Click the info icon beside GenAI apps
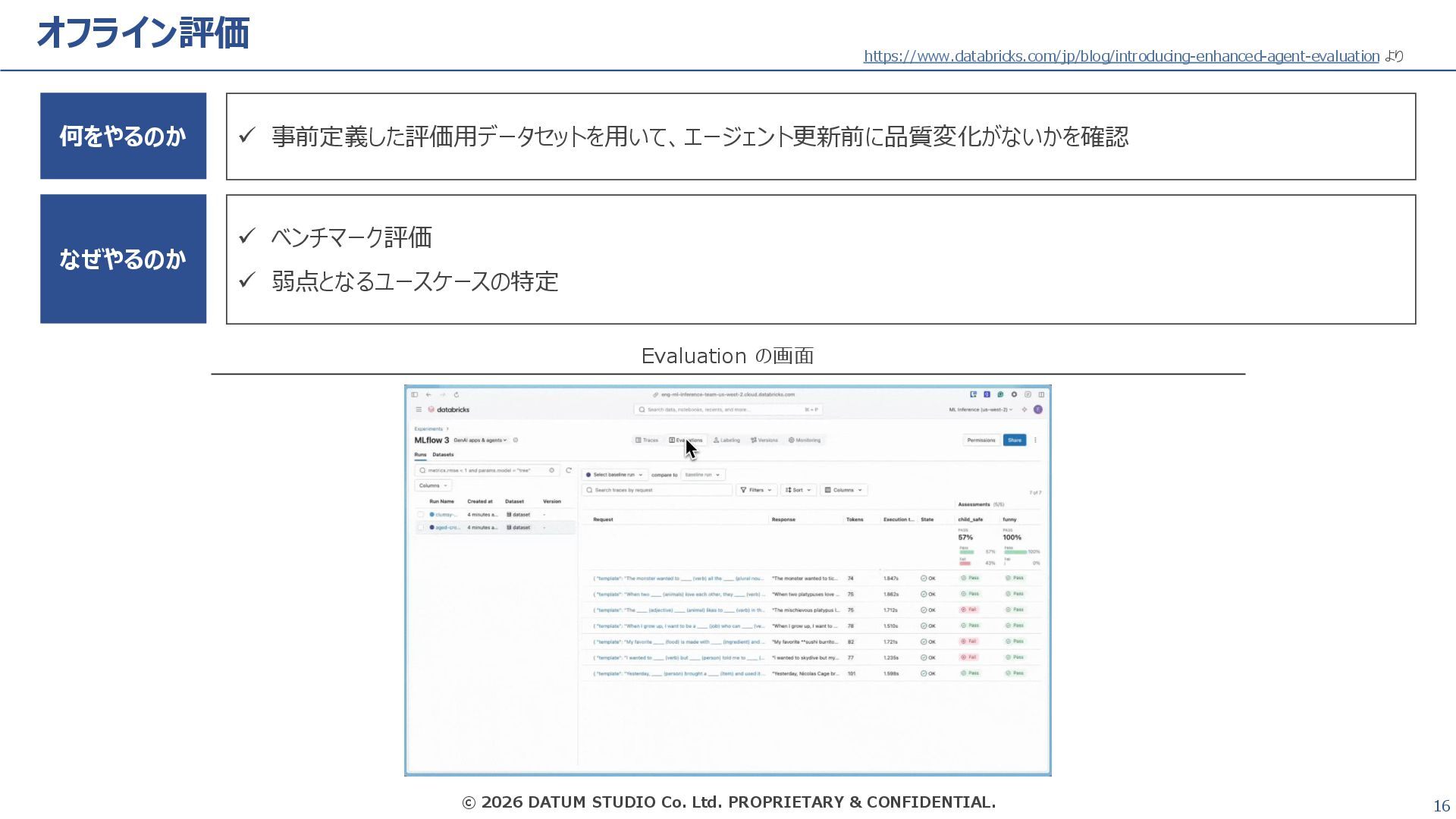1456x819 pixels. 516,440
